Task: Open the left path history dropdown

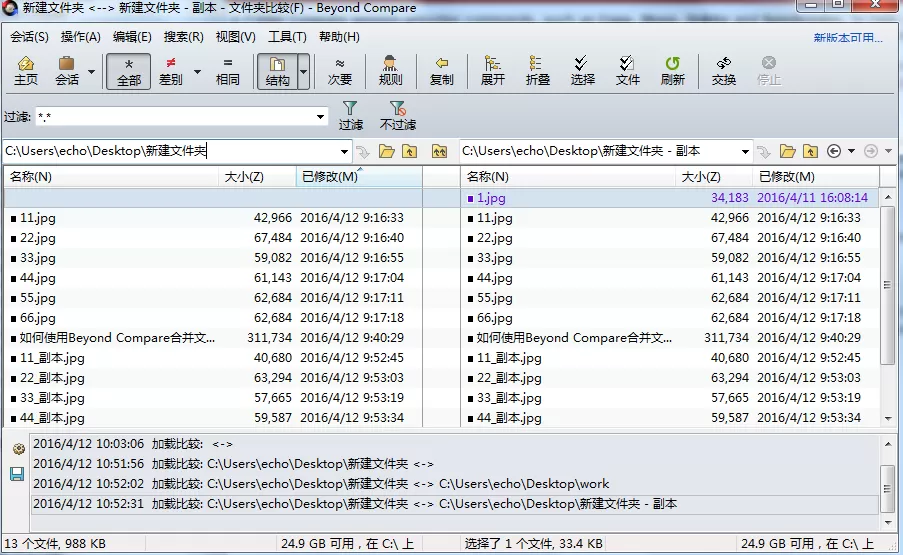Action: [x=344, y=151]
